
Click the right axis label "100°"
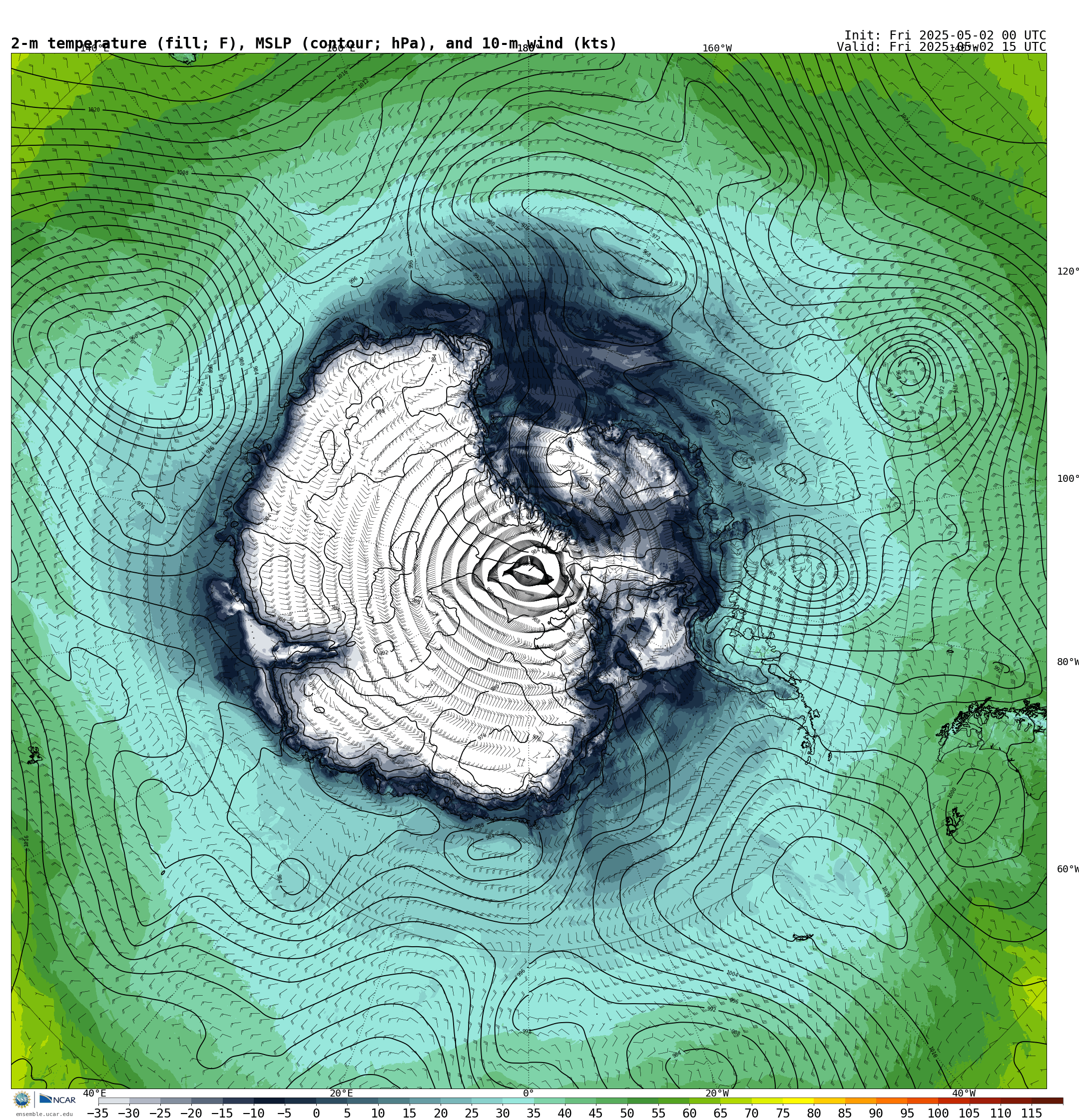click(x=1068, y=478)
